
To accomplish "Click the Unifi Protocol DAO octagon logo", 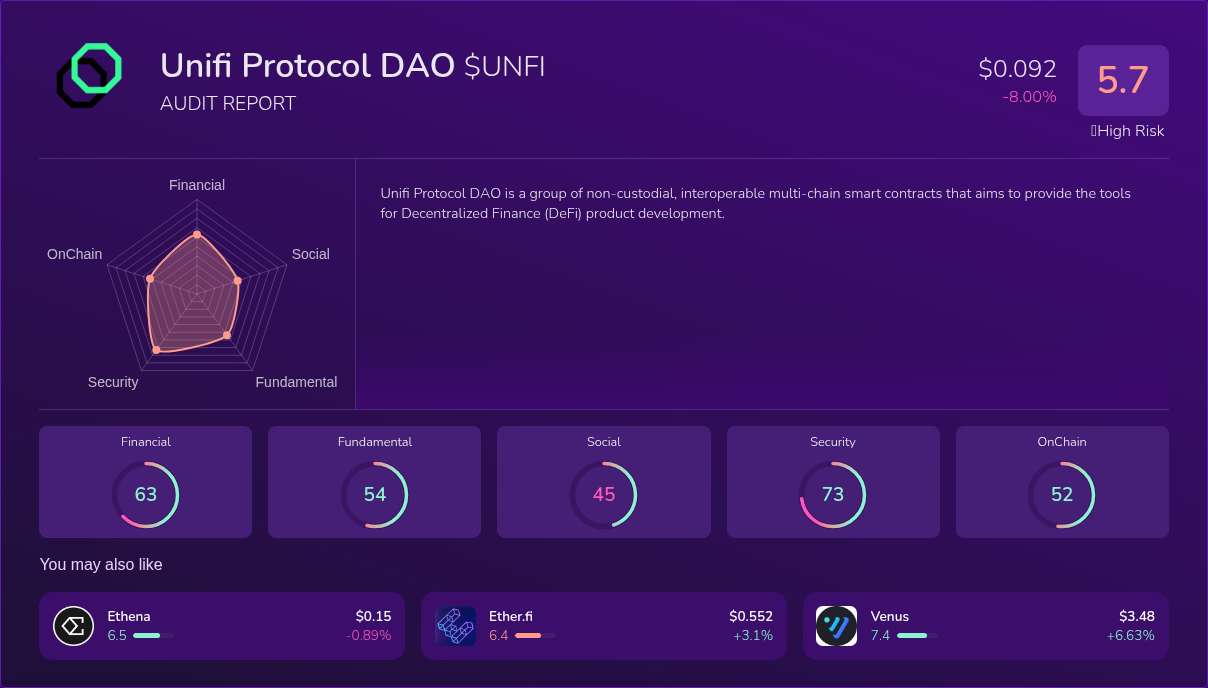I will (x=89, y=75).
